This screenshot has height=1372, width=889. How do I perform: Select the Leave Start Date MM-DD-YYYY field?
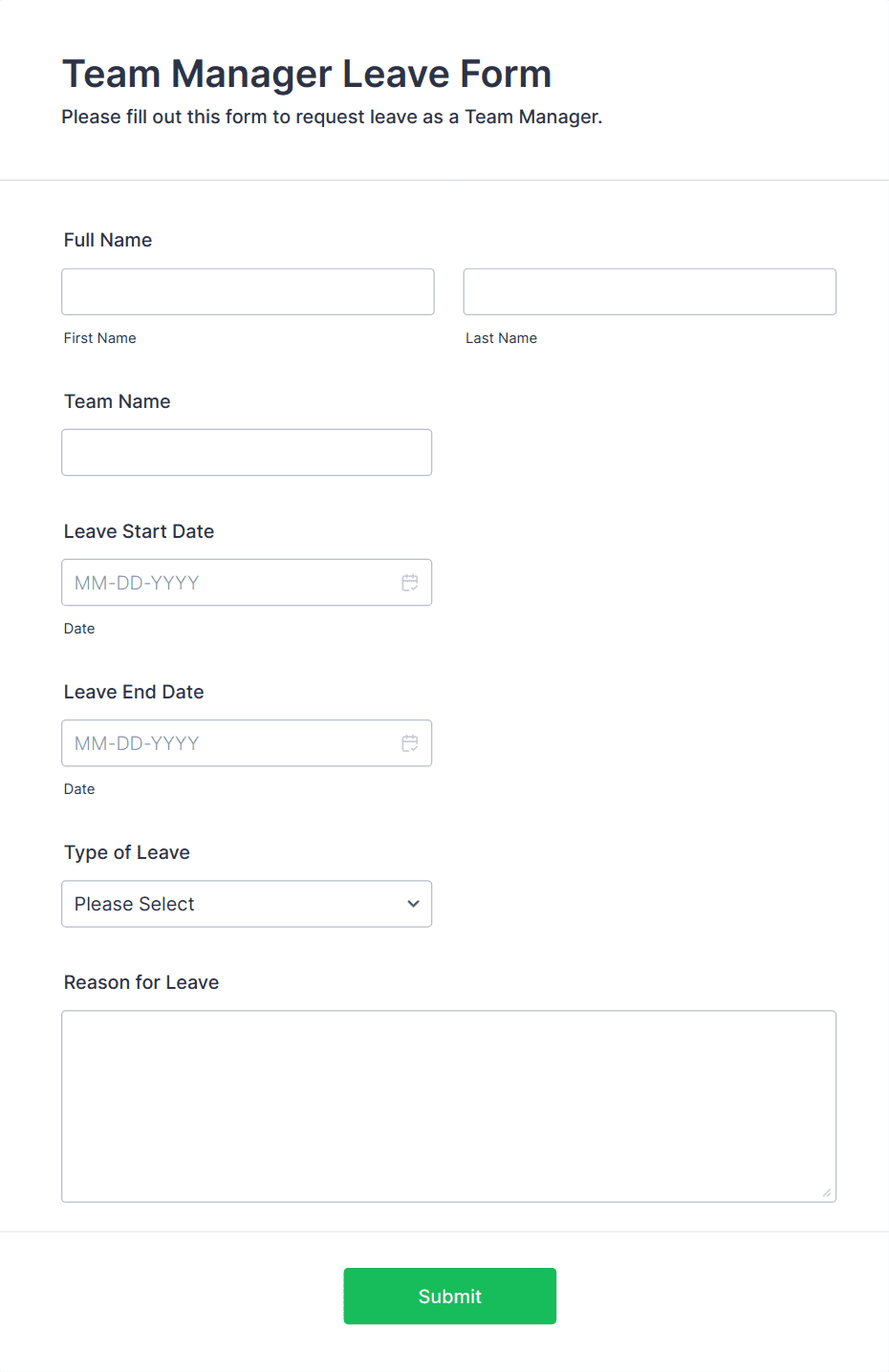tap(247, 583)
